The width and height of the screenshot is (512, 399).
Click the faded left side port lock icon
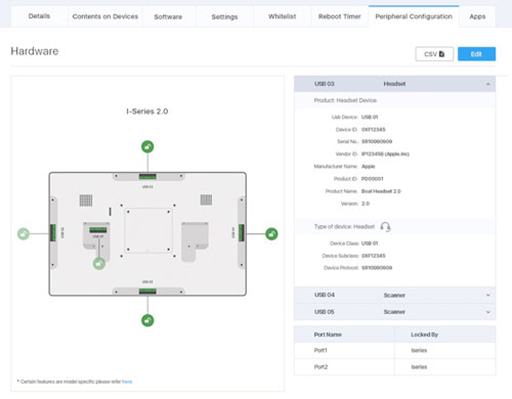pyautogui.click(x=23, y=234)
